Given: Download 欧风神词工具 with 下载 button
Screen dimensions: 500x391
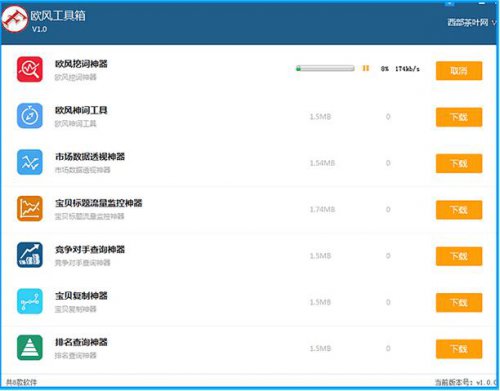Looking at the screenshot, I should pos(459,117).
